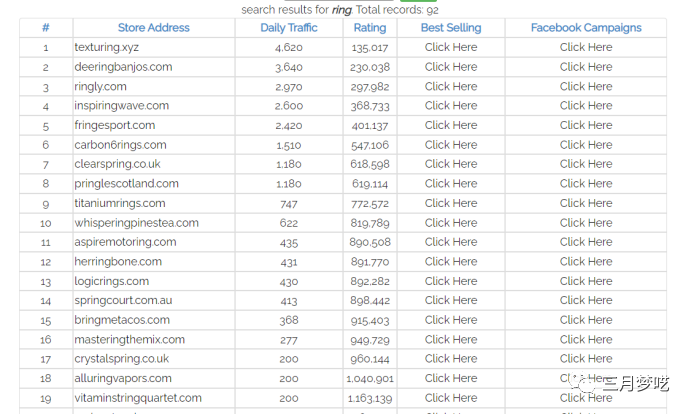Screen dimensions: 692x414
Task: Open Facebook Campaigns link for deeringbanjos.com
Action: click(586, 67)
